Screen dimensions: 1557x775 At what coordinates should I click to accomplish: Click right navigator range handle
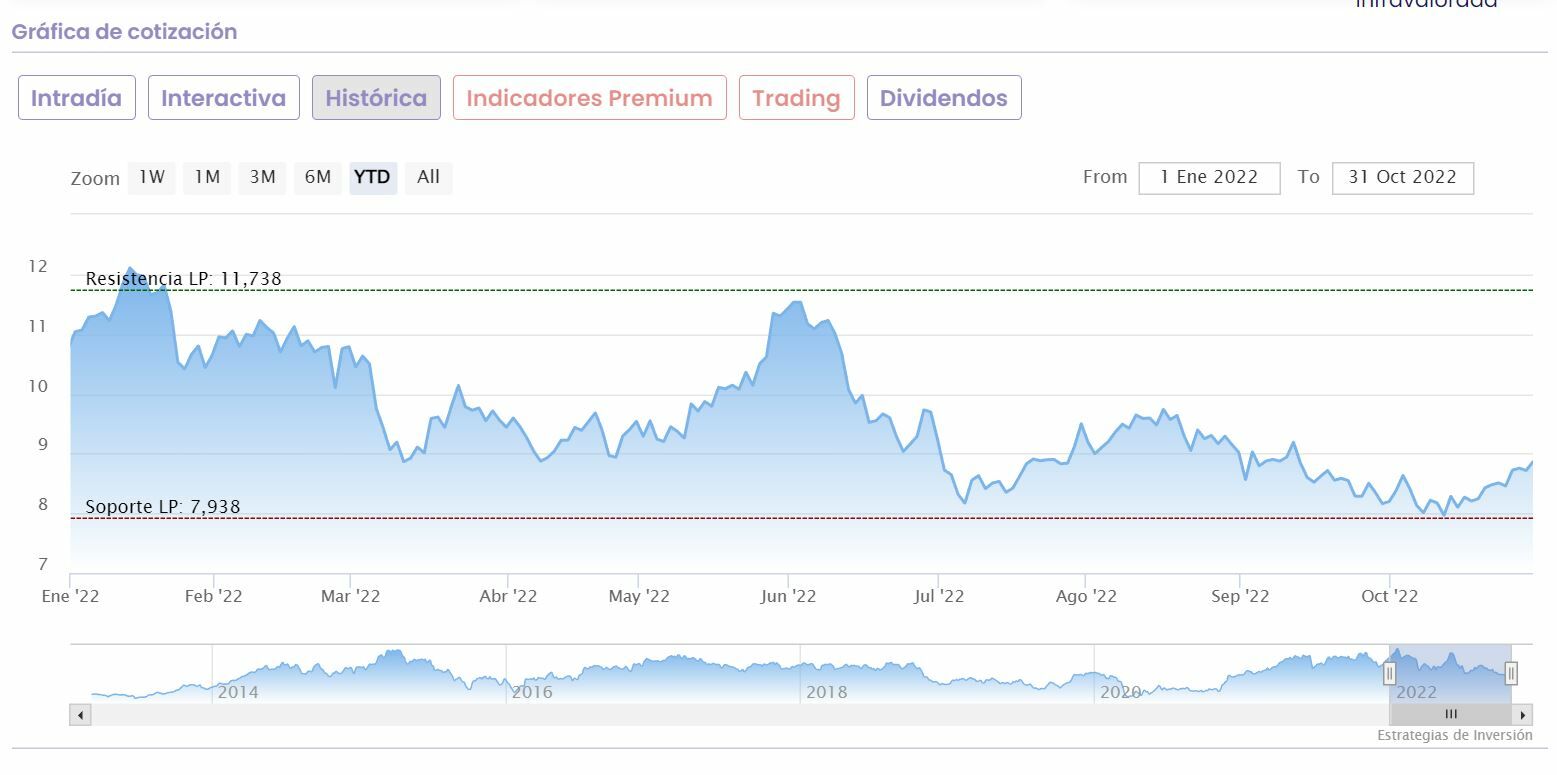pos(1511,674)
